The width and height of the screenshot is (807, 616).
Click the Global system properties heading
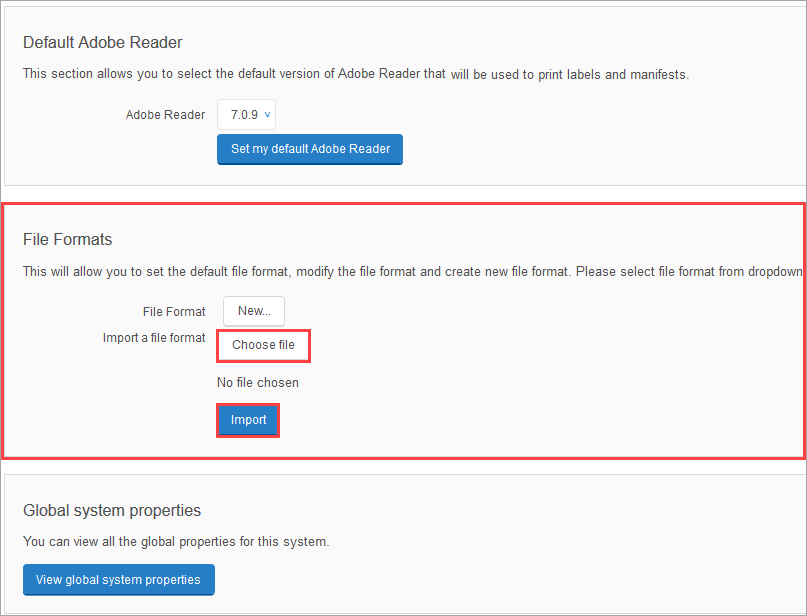point(112,510)
